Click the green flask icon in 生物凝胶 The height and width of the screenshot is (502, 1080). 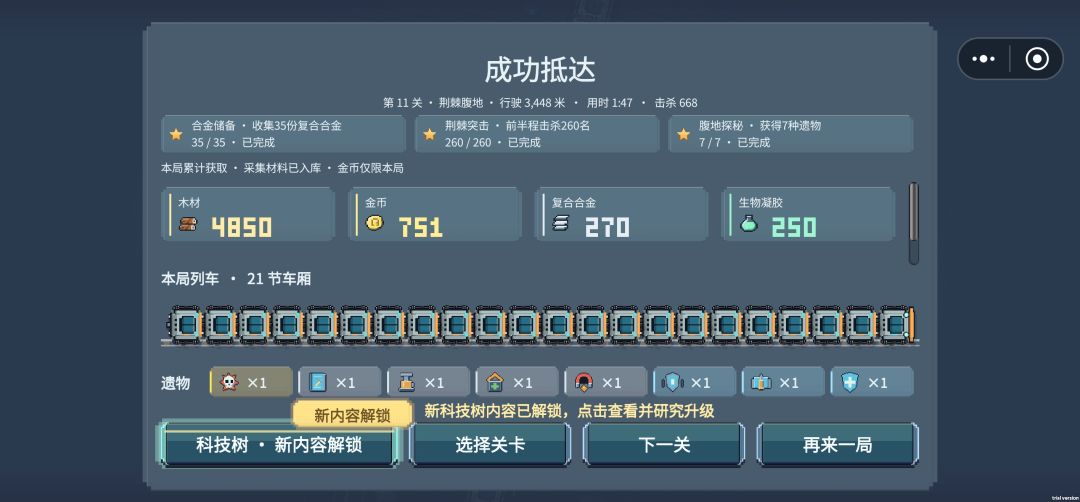click(x=749, y=223)
